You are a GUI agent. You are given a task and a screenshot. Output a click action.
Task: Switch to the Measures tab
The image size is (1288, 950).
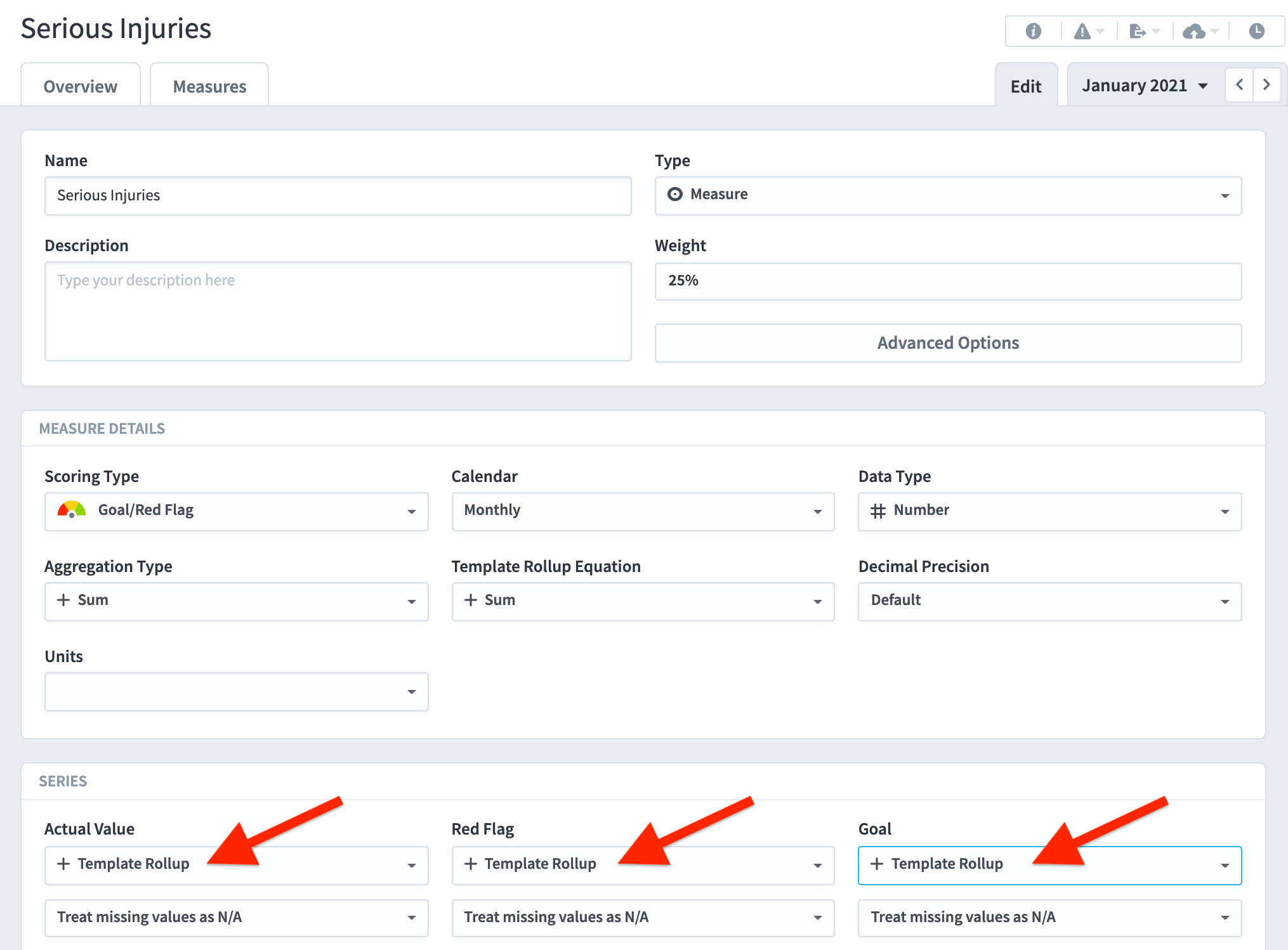209,86
